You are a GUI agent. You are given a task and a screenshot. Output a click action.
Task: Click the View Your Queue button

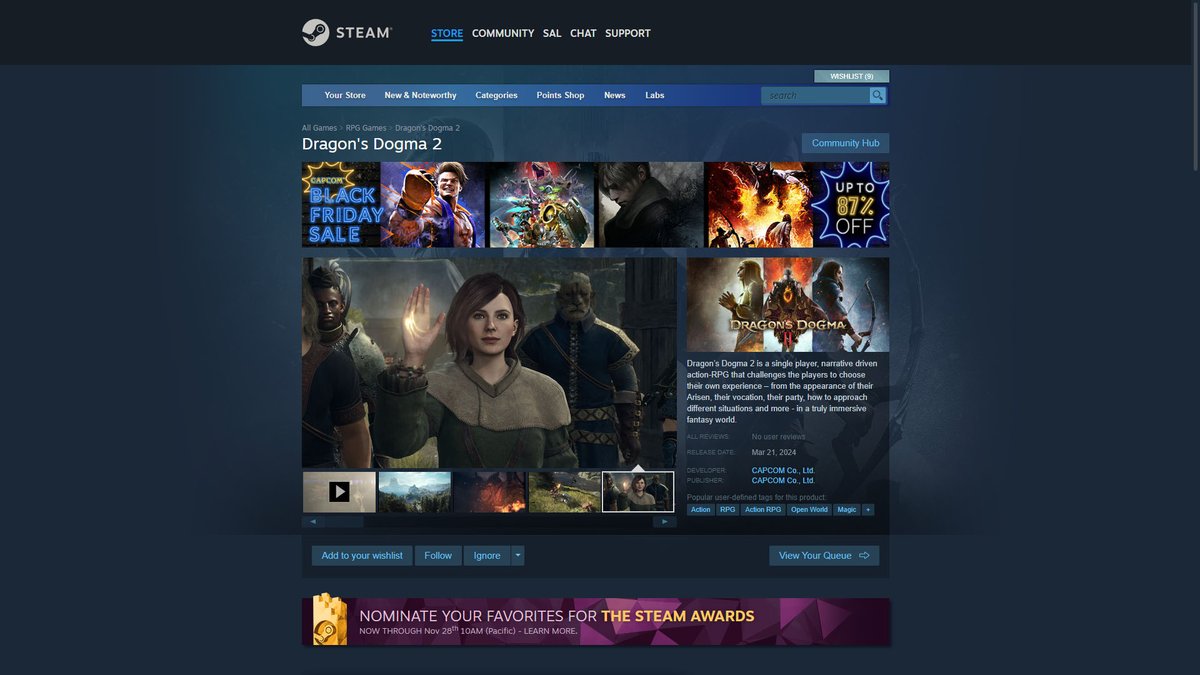pos(824,555)
